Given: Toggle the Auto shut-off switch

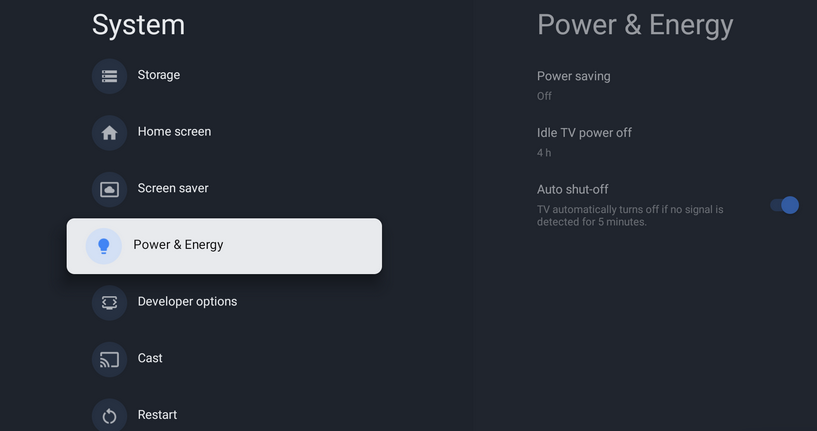Looking at the screenshot, I should 784,205.
